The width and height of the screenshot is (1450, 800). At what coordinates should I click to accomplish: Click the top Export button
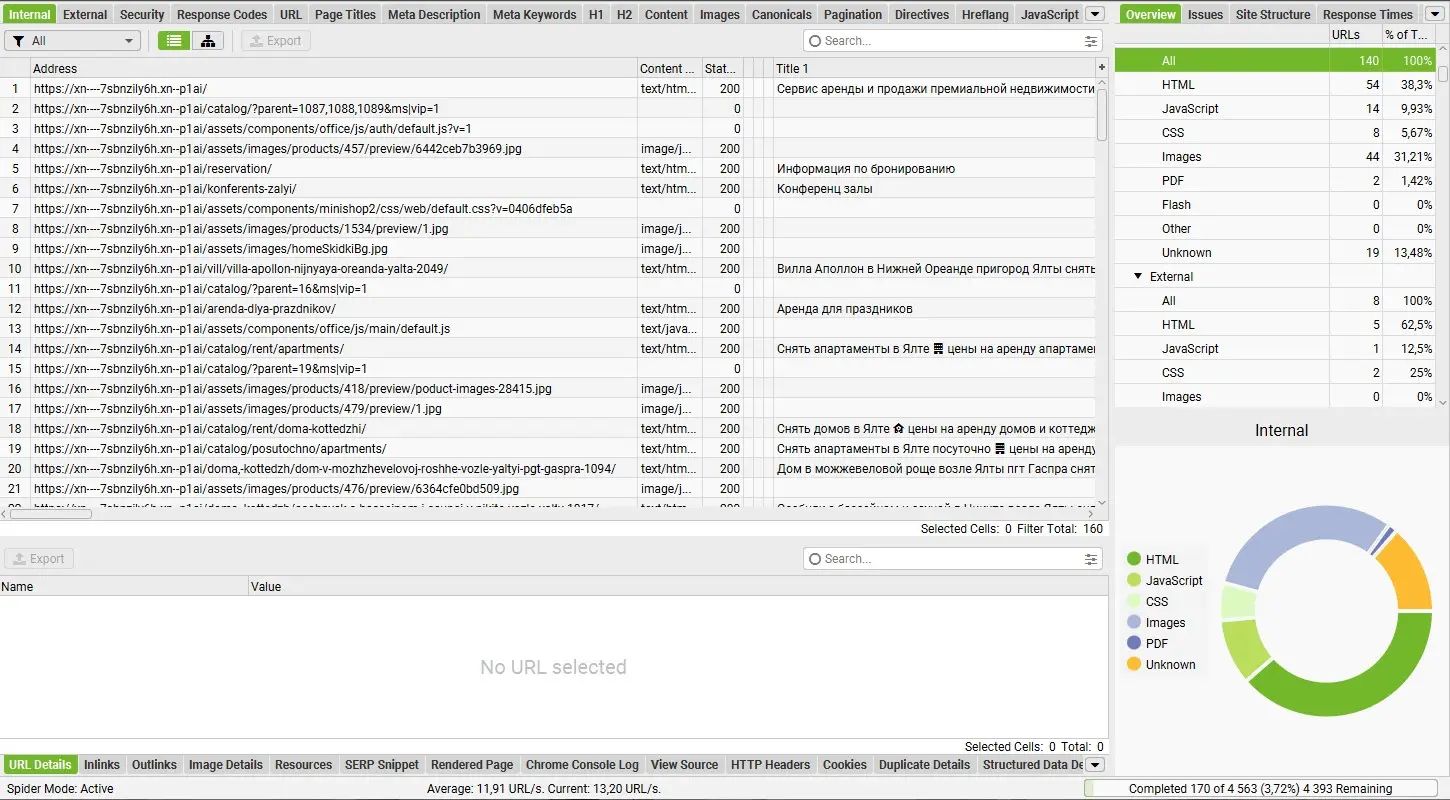pos(275,41)
